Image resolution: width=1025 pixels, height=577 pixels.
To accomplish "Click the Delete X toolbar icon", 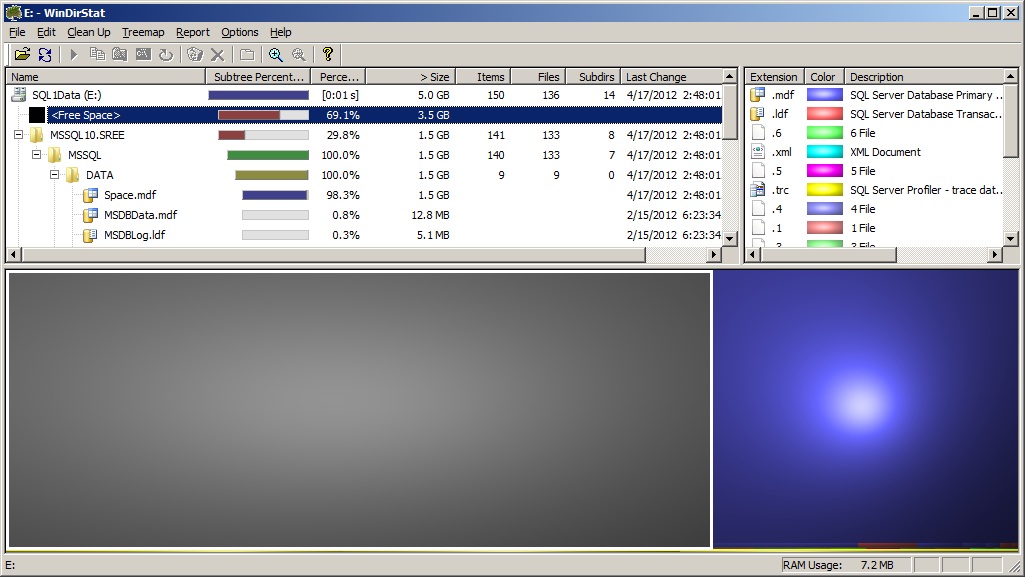I will [x=217, y=55].
